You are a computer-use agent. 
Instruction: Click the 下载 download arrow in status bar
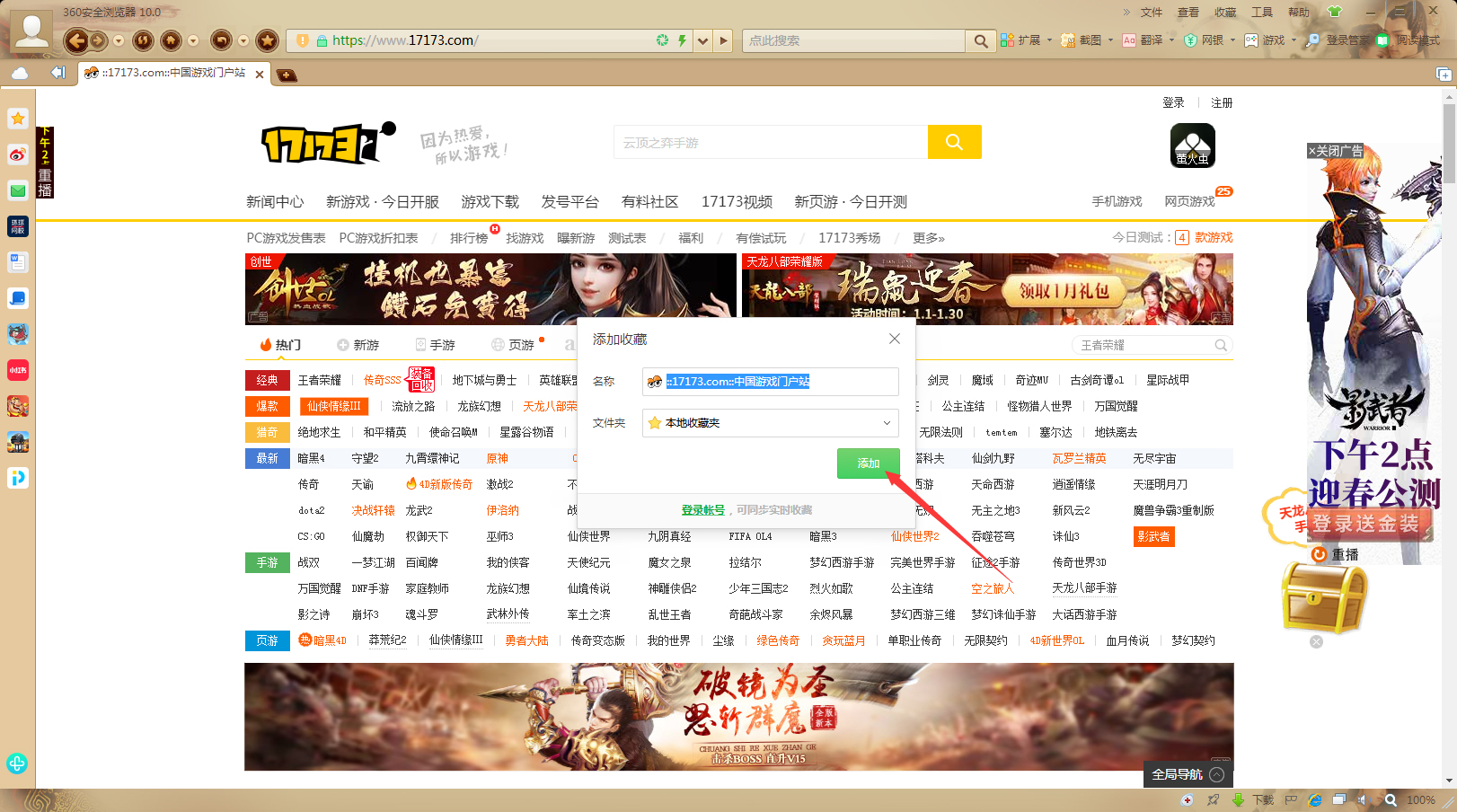click(x=1238, y=799)
